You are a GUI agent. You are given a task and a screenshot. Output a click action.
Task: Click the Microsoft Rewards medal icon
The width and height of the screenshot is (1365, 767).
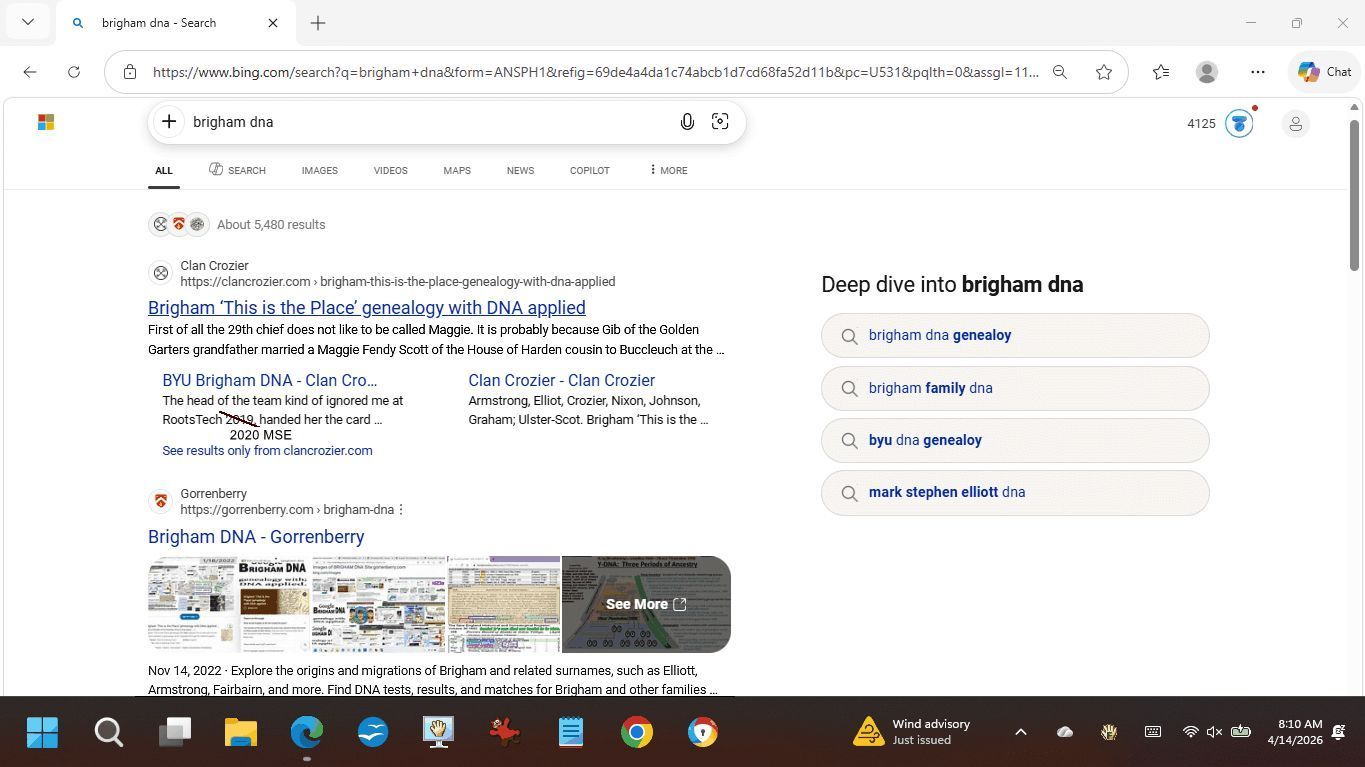(1239, 124)
